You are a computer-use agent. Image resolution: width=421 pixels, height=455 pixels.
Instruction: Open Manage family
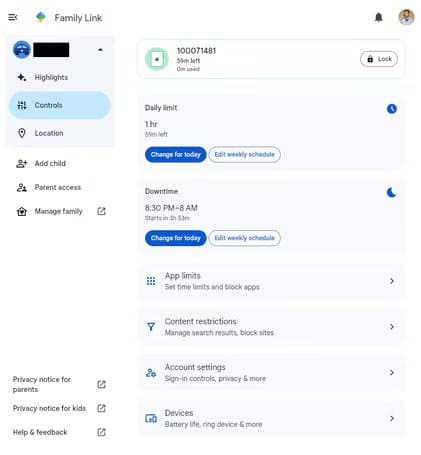tap(59, 211)
